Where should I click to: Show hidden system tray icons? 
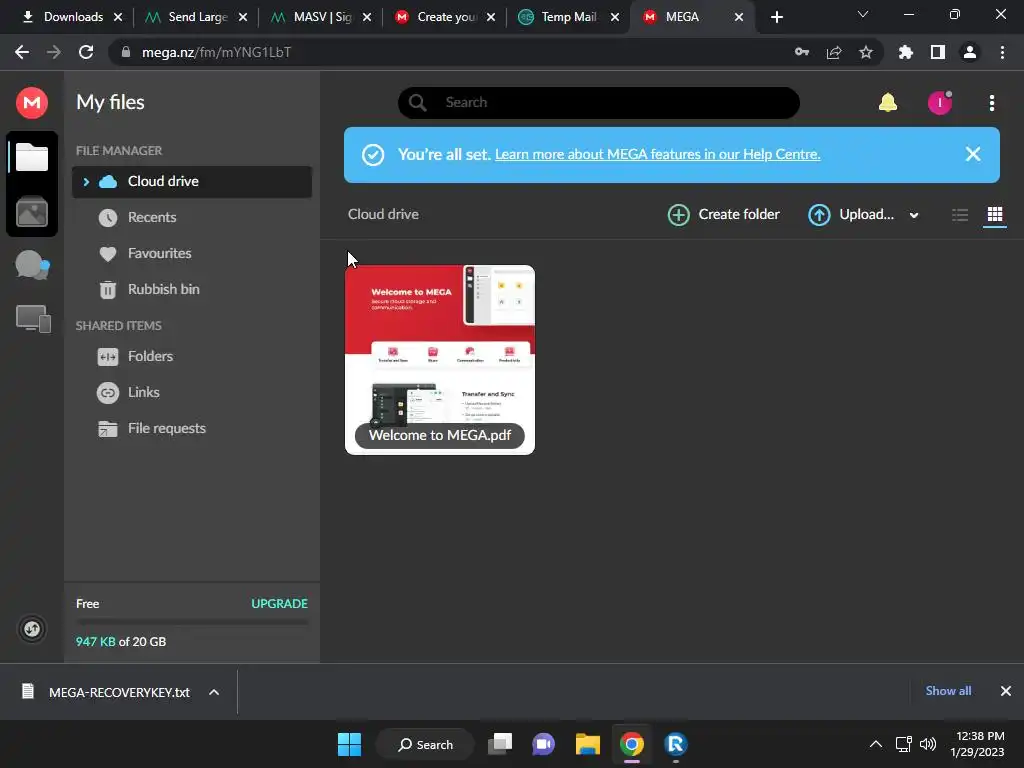click(876, 744)
